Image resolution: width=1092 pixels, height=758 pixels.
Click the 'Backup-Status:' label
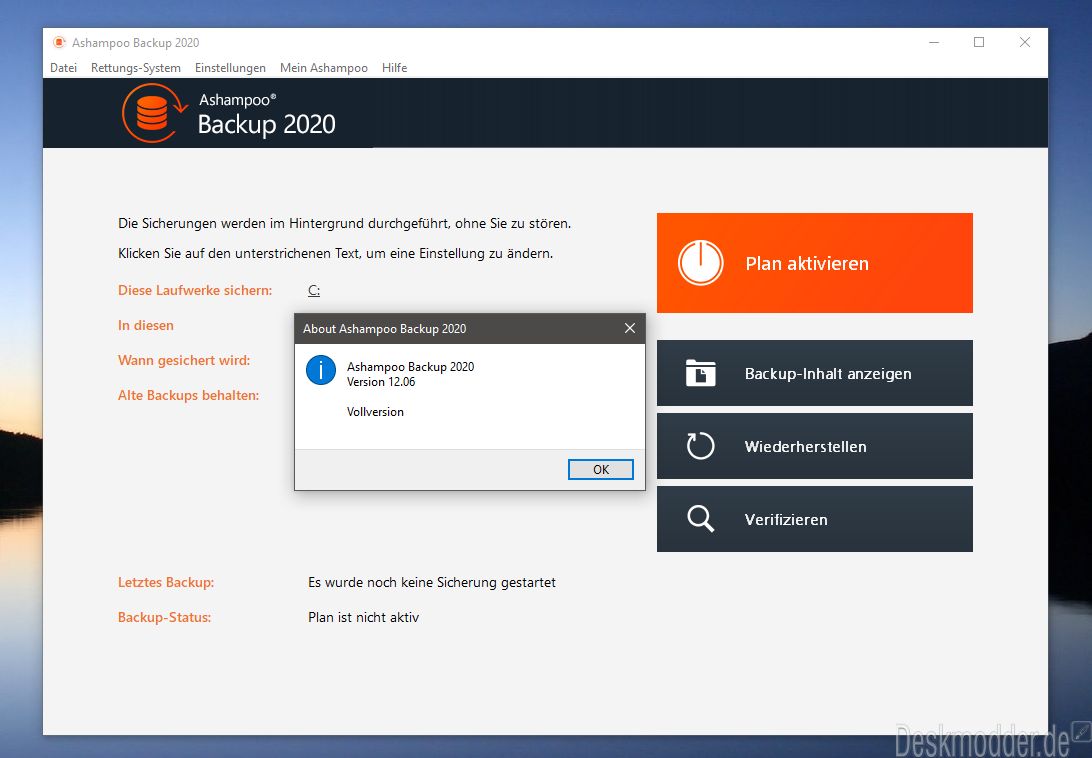coord(164,617)
